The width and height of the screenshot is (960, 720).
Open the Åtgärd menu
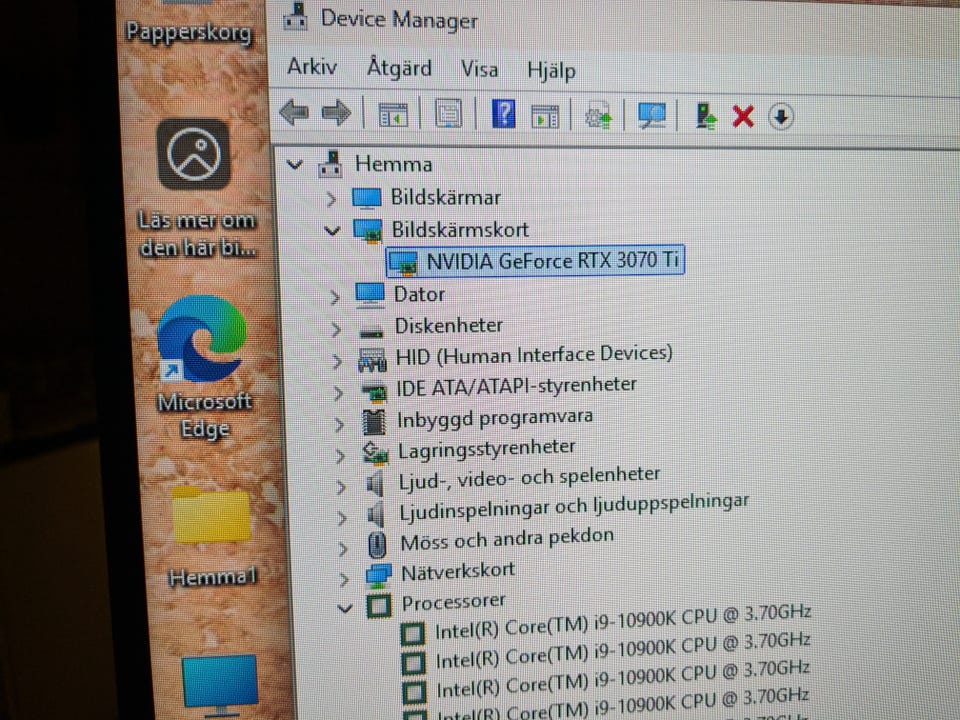coord(399,68)
